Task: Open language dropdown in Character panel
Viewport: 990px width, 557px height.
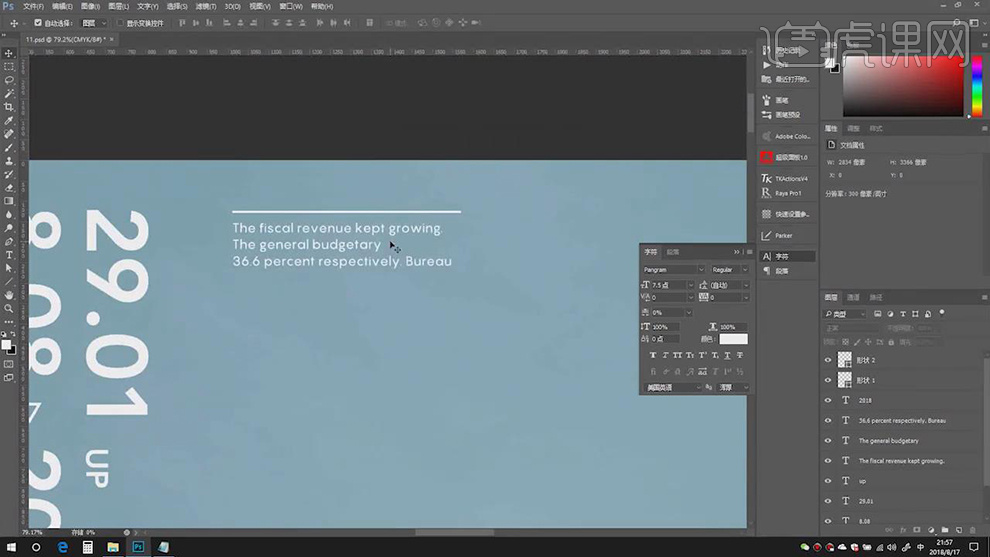Action: [x=673, y=388]
